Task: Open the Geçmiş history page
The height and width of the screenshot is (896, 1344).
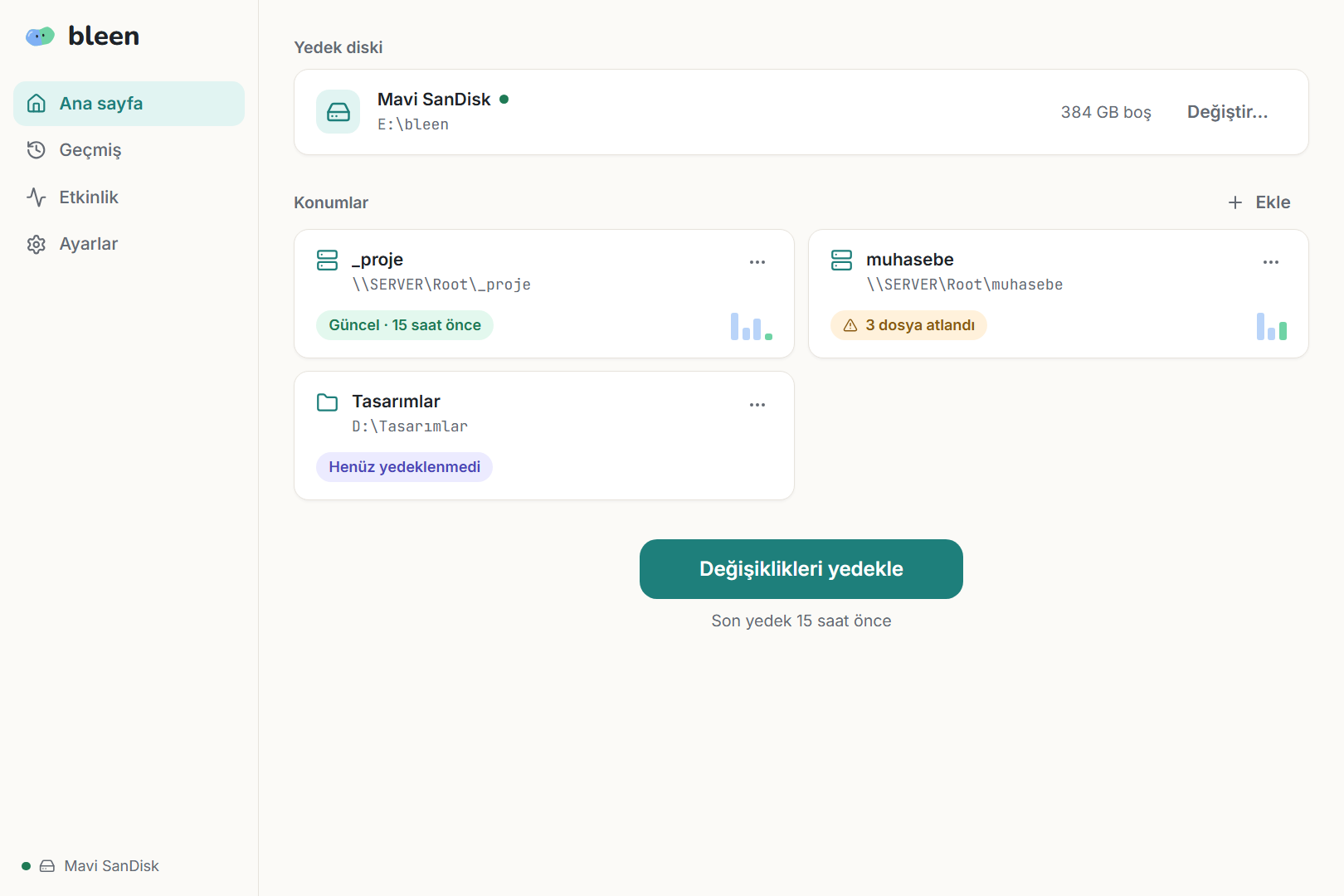Action: pyautogui.click(x=129, y=150)
